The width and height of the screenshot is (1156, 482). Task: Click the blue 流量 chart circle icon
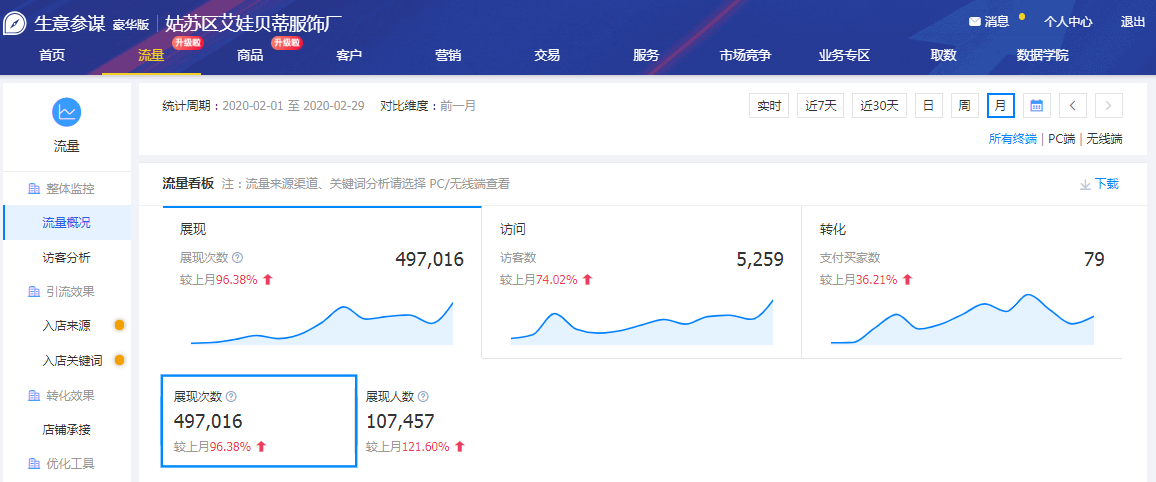pyautogui.click(x=66, y=112)
